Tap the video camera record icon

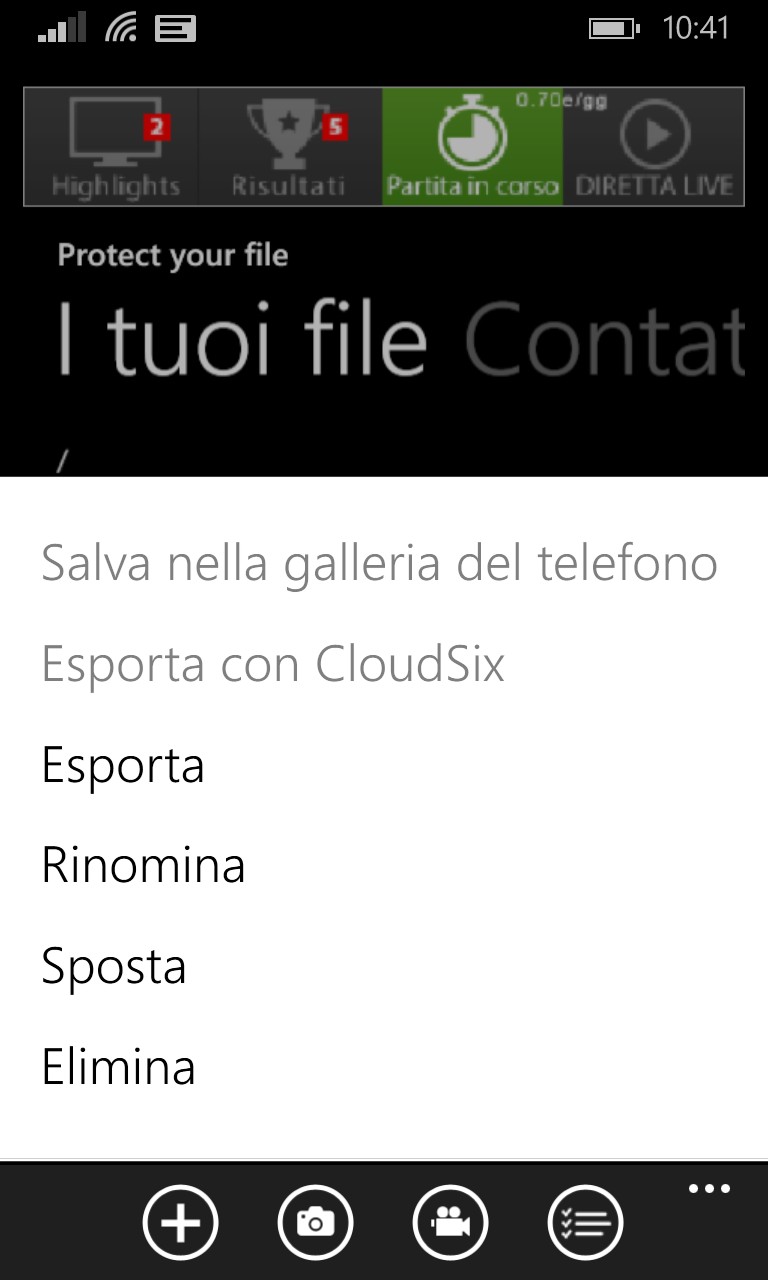[450, 1222]
